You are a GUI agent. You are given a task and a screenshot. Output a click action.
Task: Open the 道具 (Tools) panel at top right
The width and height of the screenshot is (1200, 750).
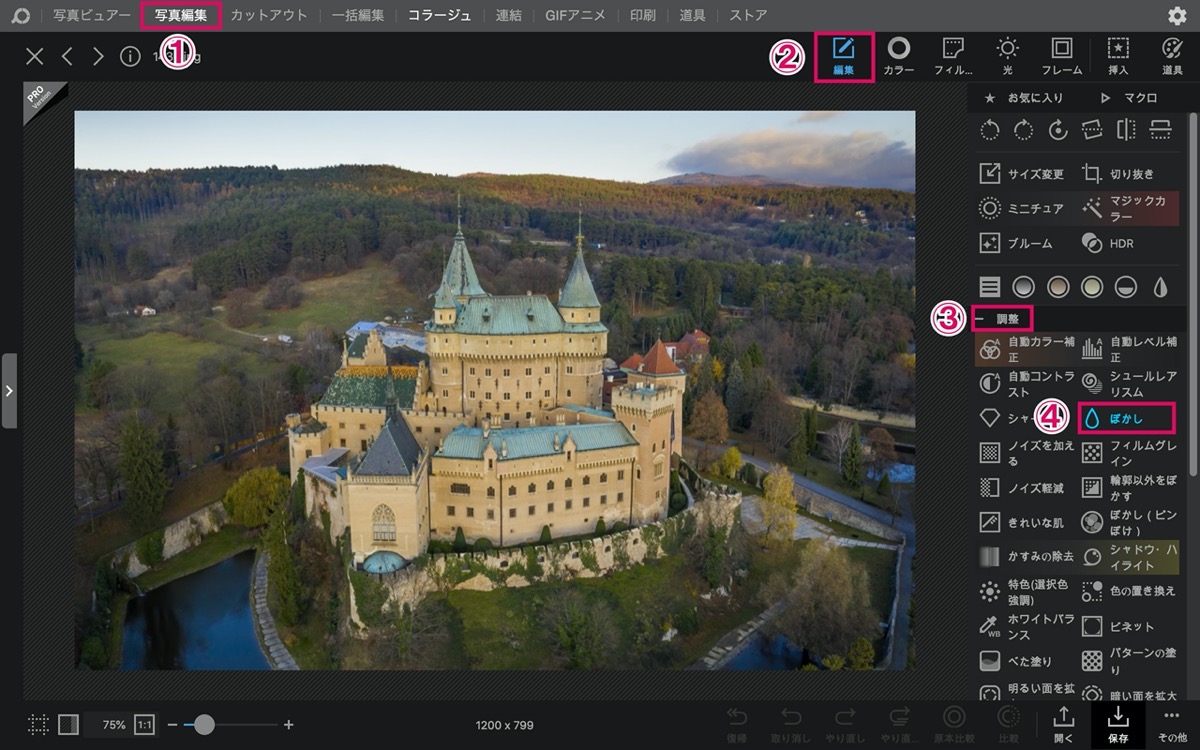click(1172, 56)
